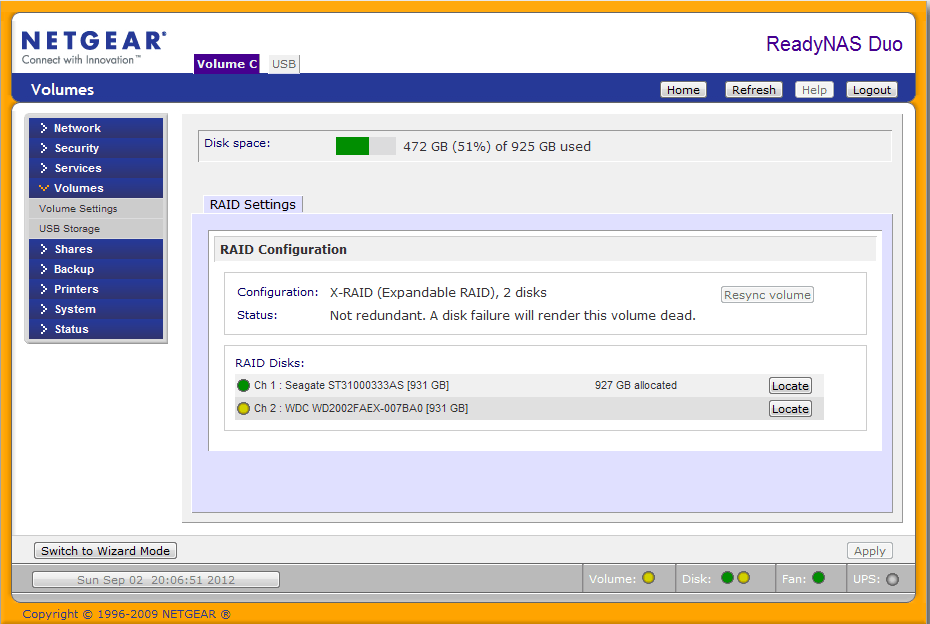Click the green Ch 1 disk status LED

[243, 386]
